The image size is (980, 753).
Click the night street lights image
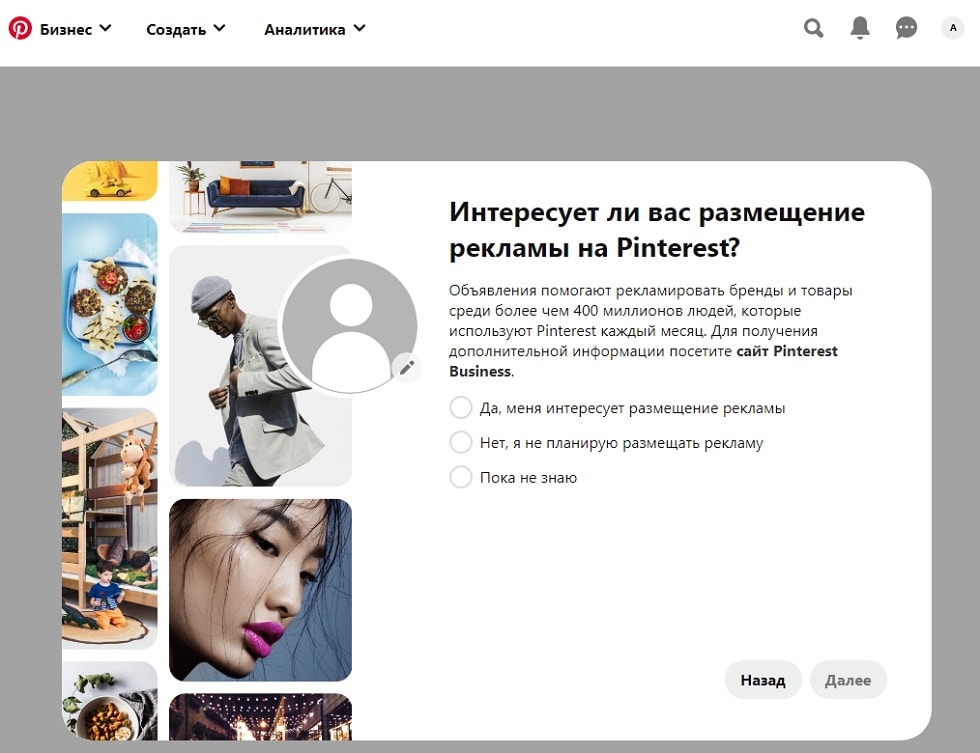pyautogui.click(x=261, y=717)
